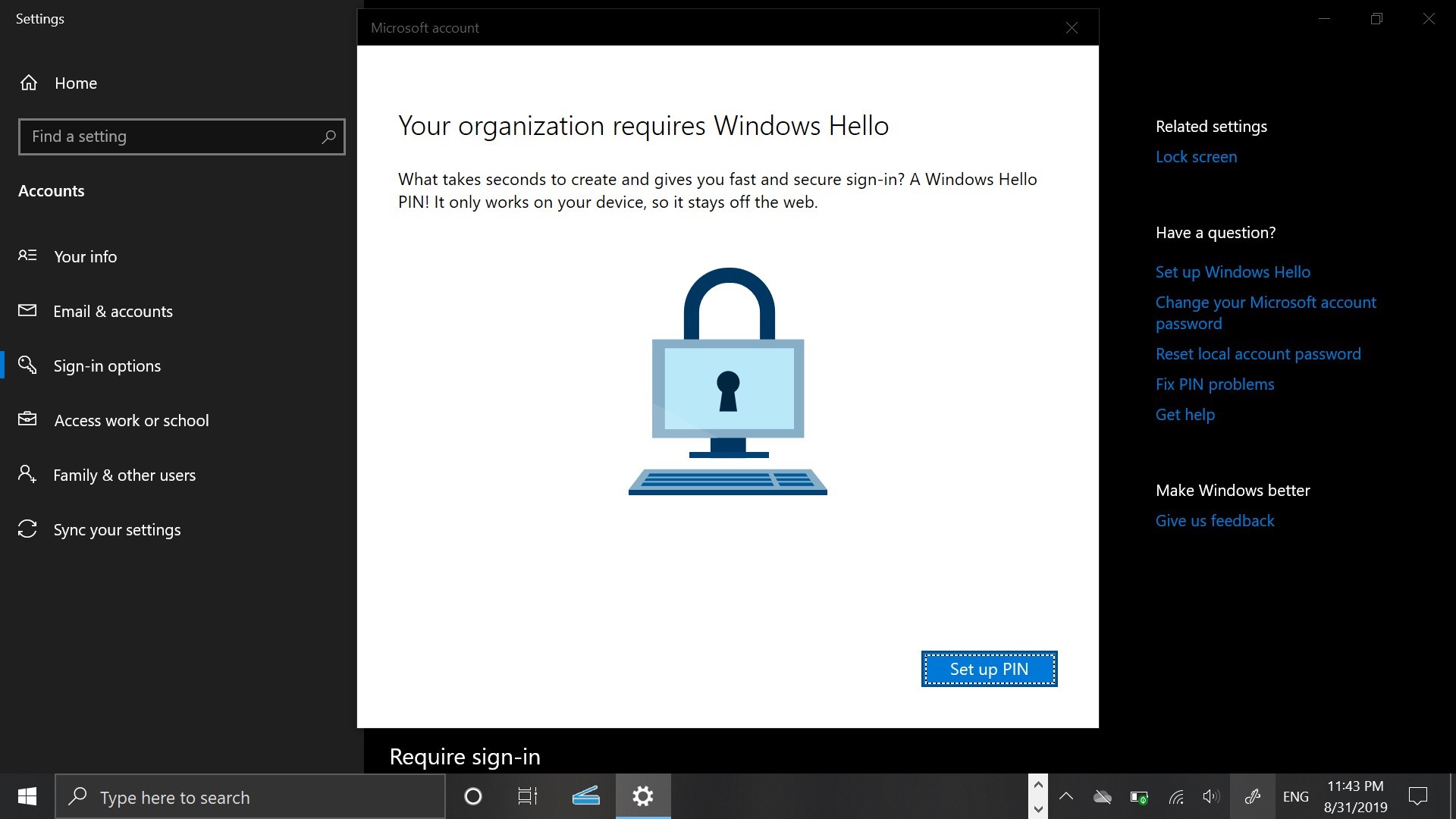Switch the ENG input language indicator

[x=1296, y=796]
